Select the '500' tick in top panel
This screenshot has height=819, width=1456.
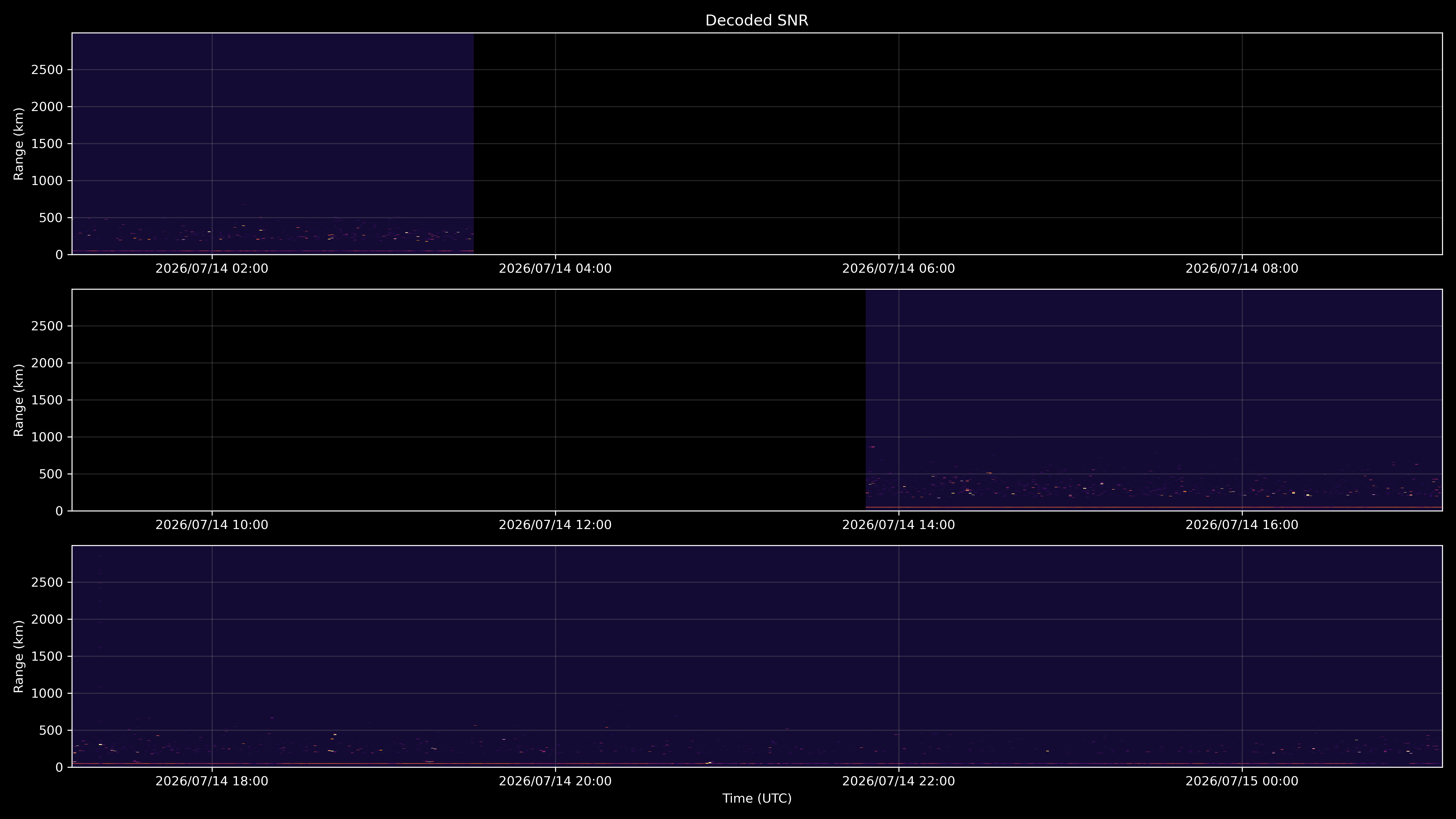tap(51, 218)
